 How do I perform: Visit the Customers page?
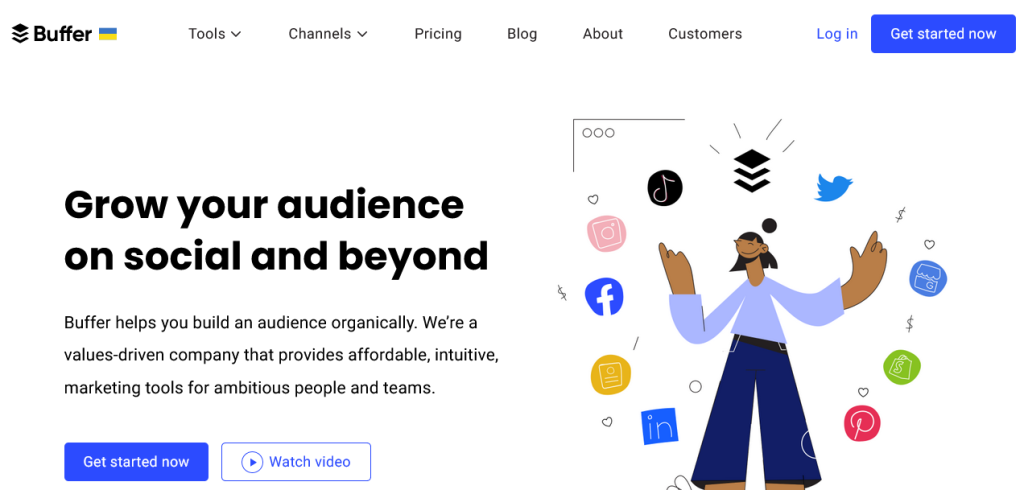pyautogui.click(x=705, y=33)
